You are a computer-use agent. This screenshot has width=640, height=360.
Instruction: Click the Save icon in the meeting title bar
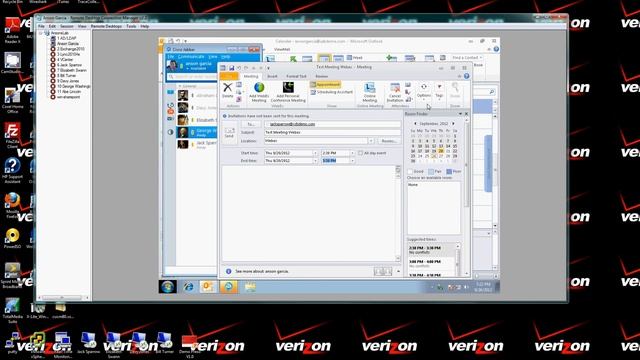pyautogui.click(x=231, y=68)
